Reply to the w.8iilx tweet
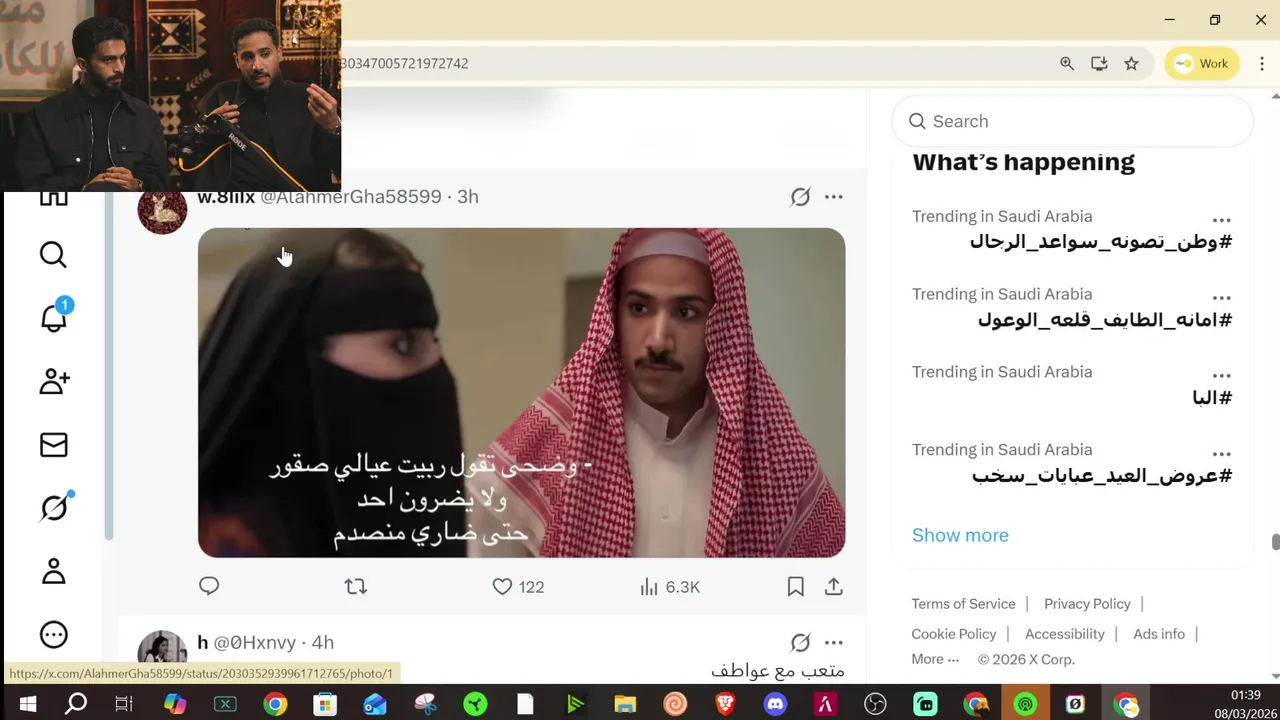Image resolution: width=1280 pixels, height=720 pixels. point(209,586)
